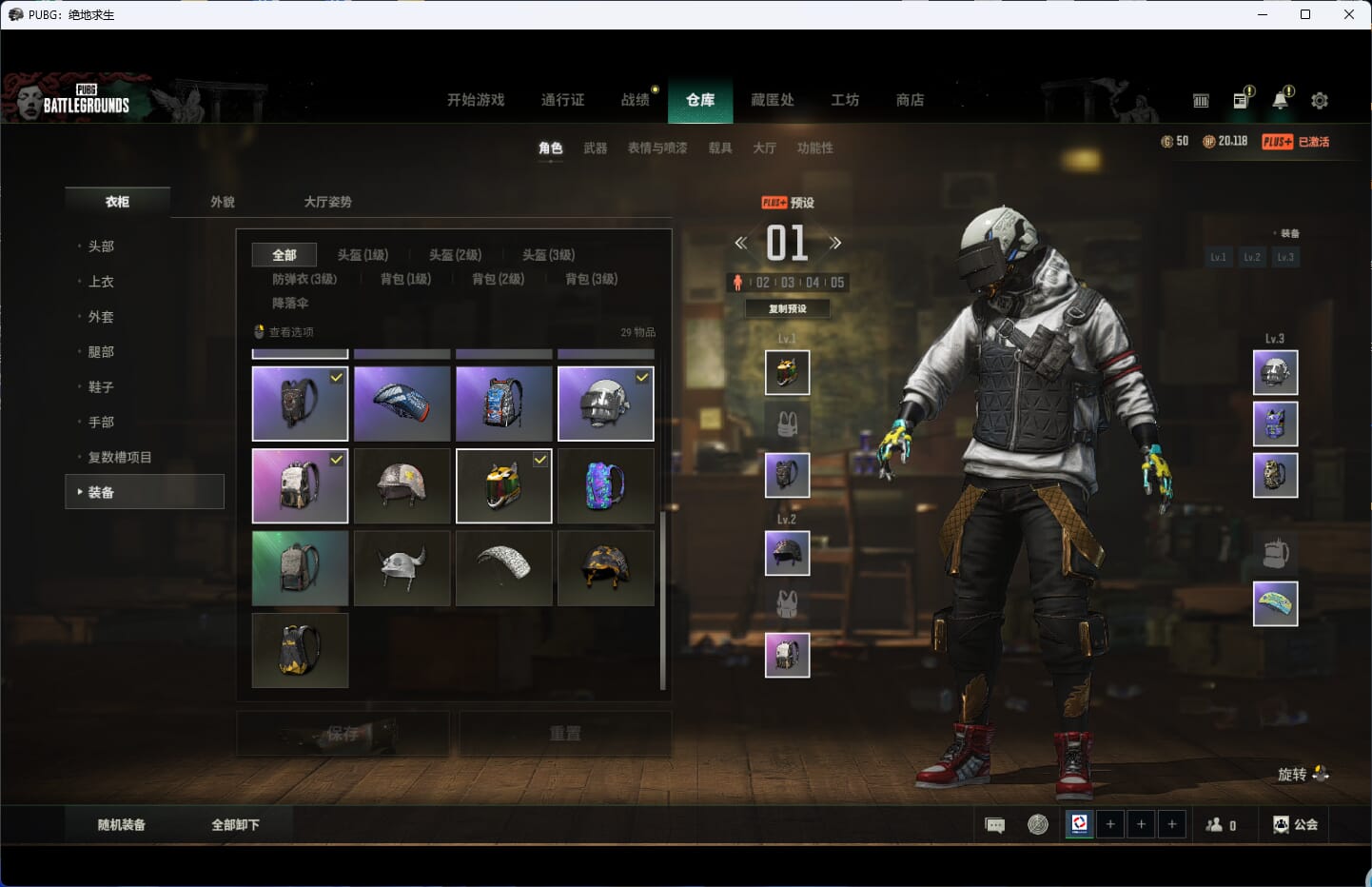
Task: Click the PUBG Battlegrounds logo
Action: point(86,100)
